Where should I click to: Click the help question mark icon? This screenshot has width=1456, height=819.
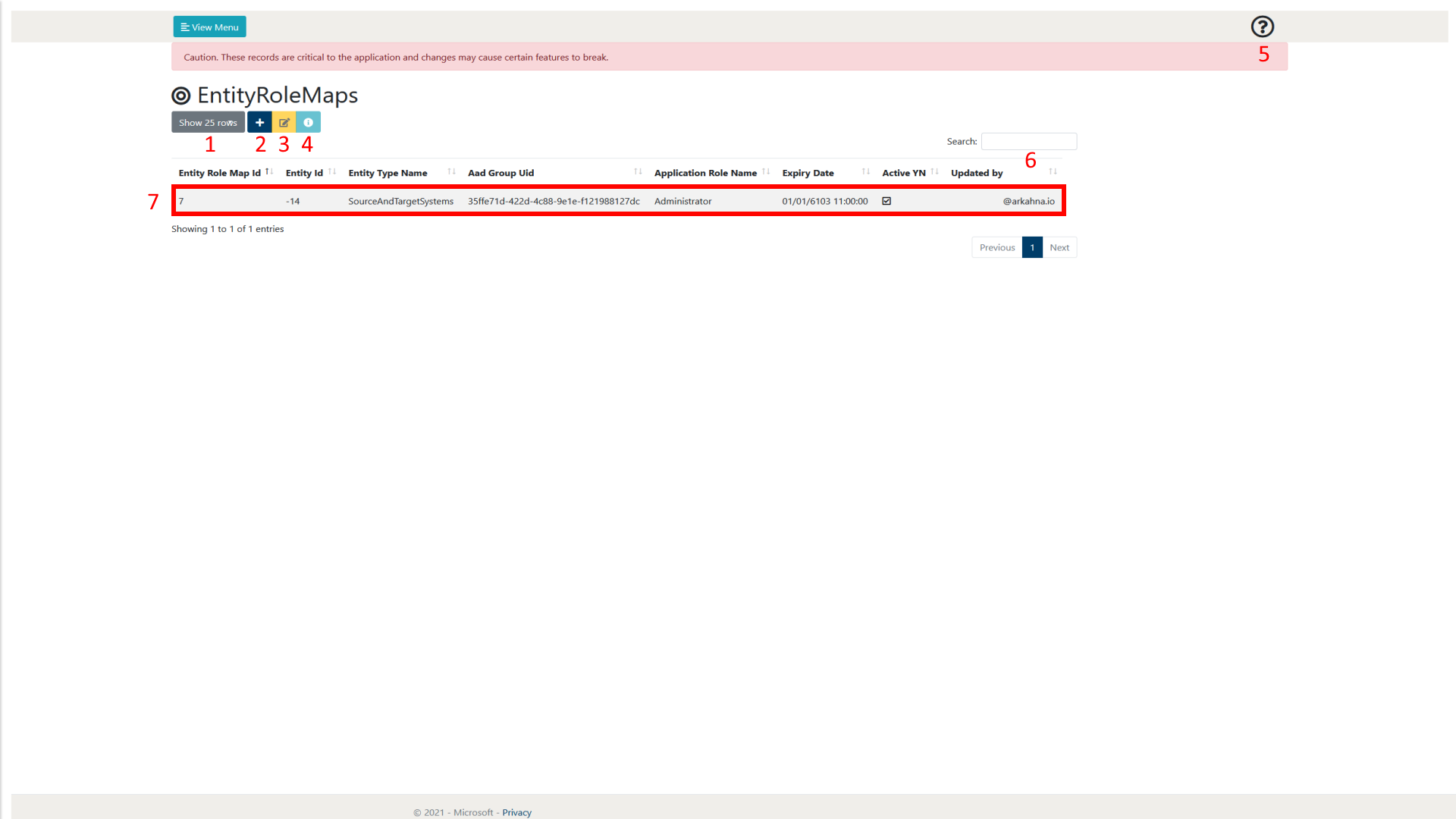[x=1262, y=27]
